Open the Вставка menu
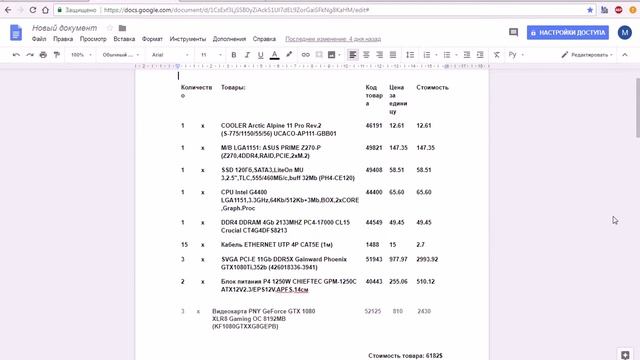 124,39
